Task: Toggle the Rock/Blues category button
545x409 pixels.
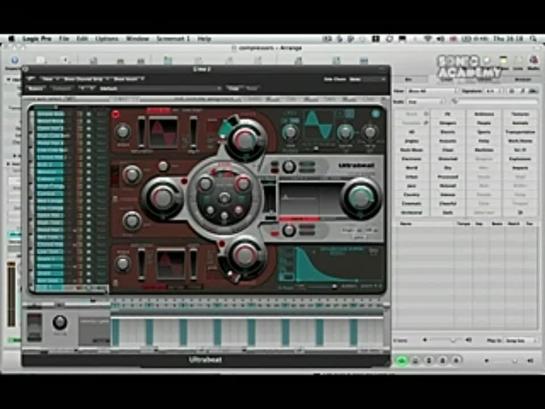Action: (x=412, y=150)
